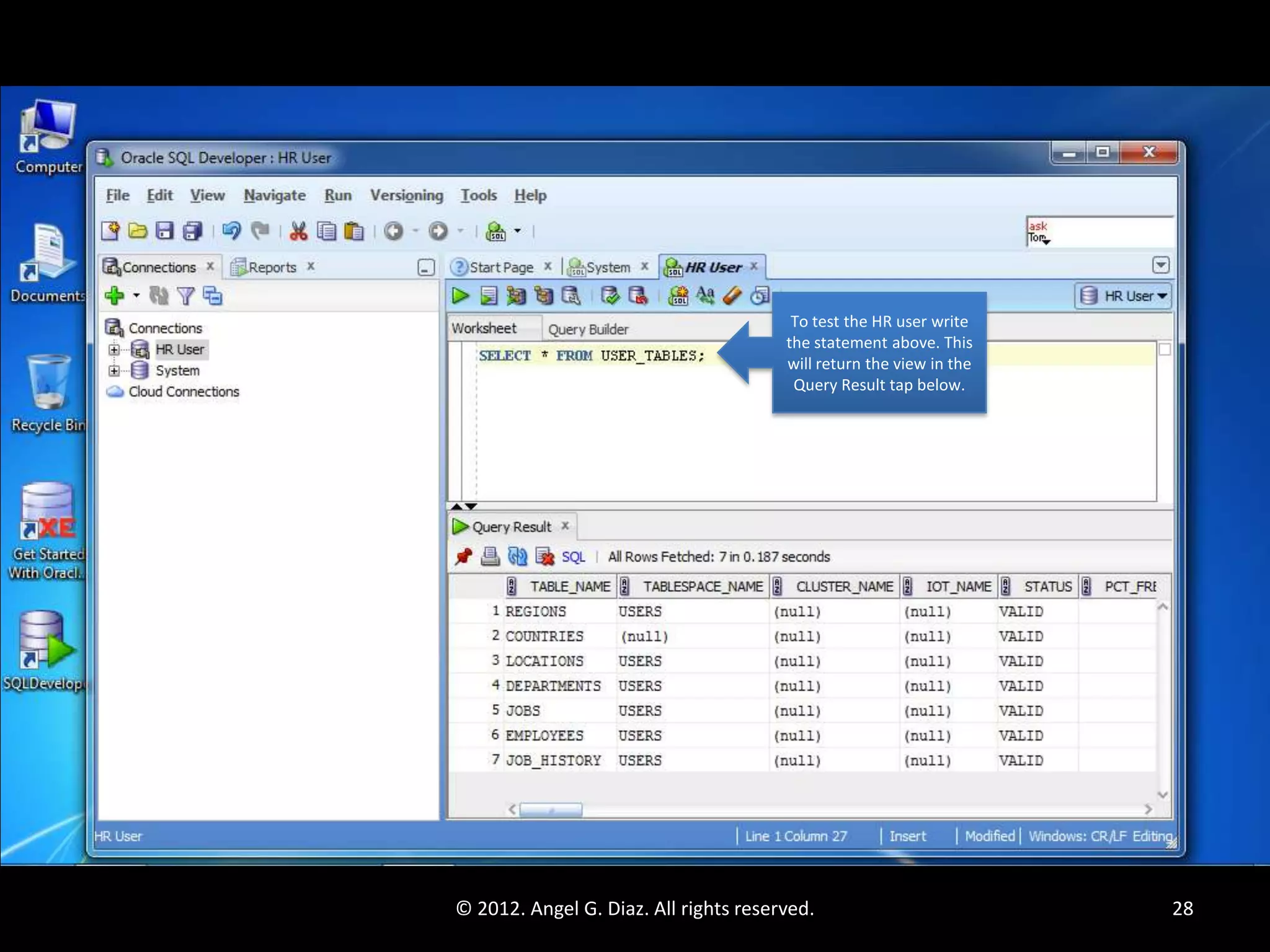Click the green Run Statement arrow
Image resolution: width=1270 pixels, height=952 pixels.
[x=460, y=296]
